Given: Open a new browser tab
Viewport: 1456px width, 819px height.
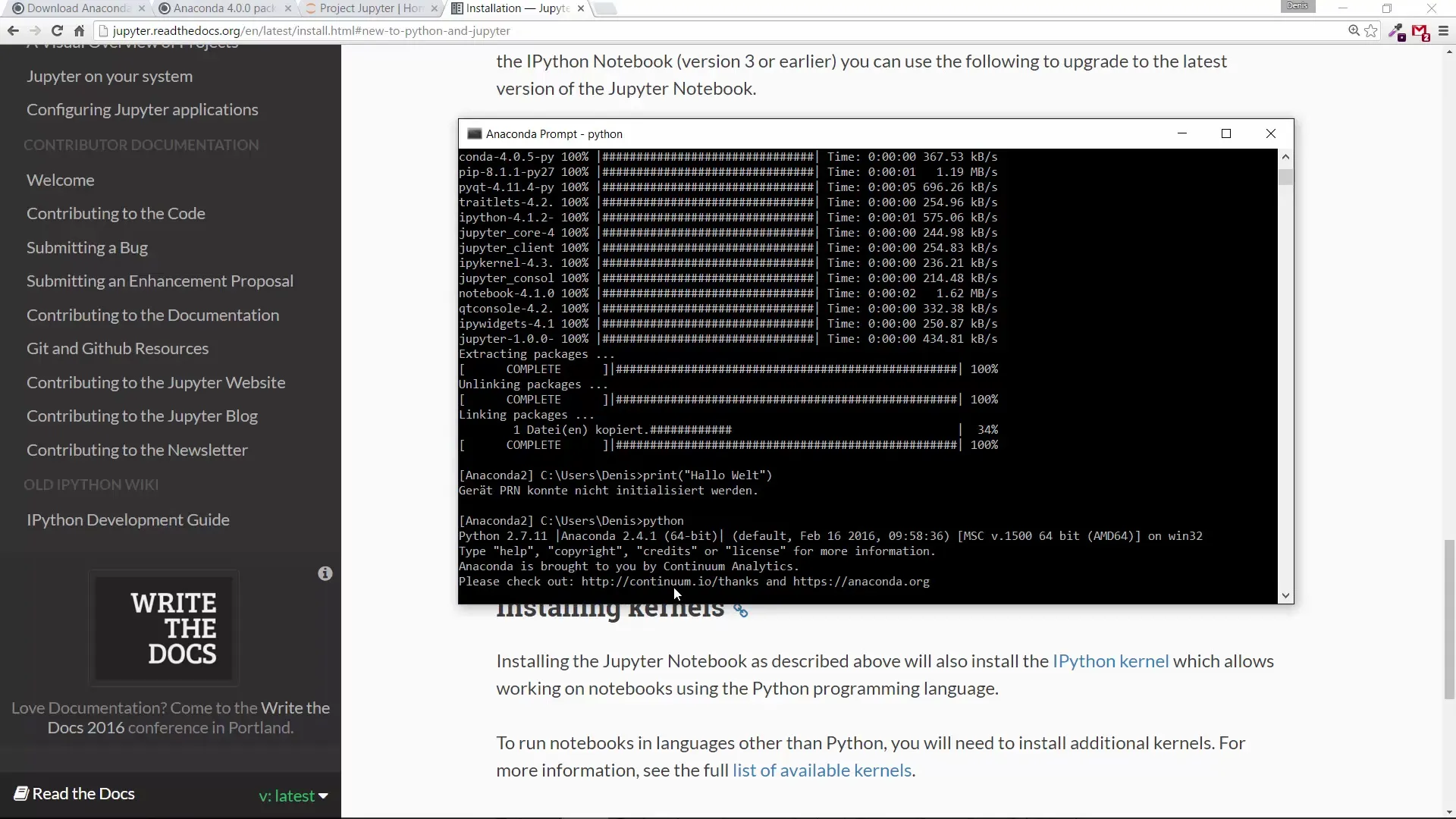Looking at the screenshot, I should click(x=605, y=8).
